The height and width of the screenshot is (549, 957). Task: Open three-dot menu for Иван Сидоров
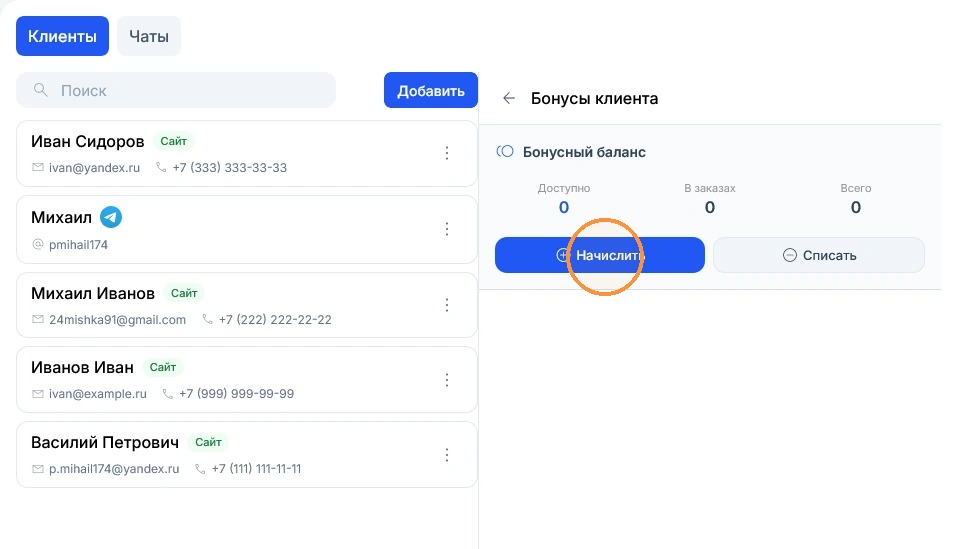pyautogui.click(x=447, y=153)
